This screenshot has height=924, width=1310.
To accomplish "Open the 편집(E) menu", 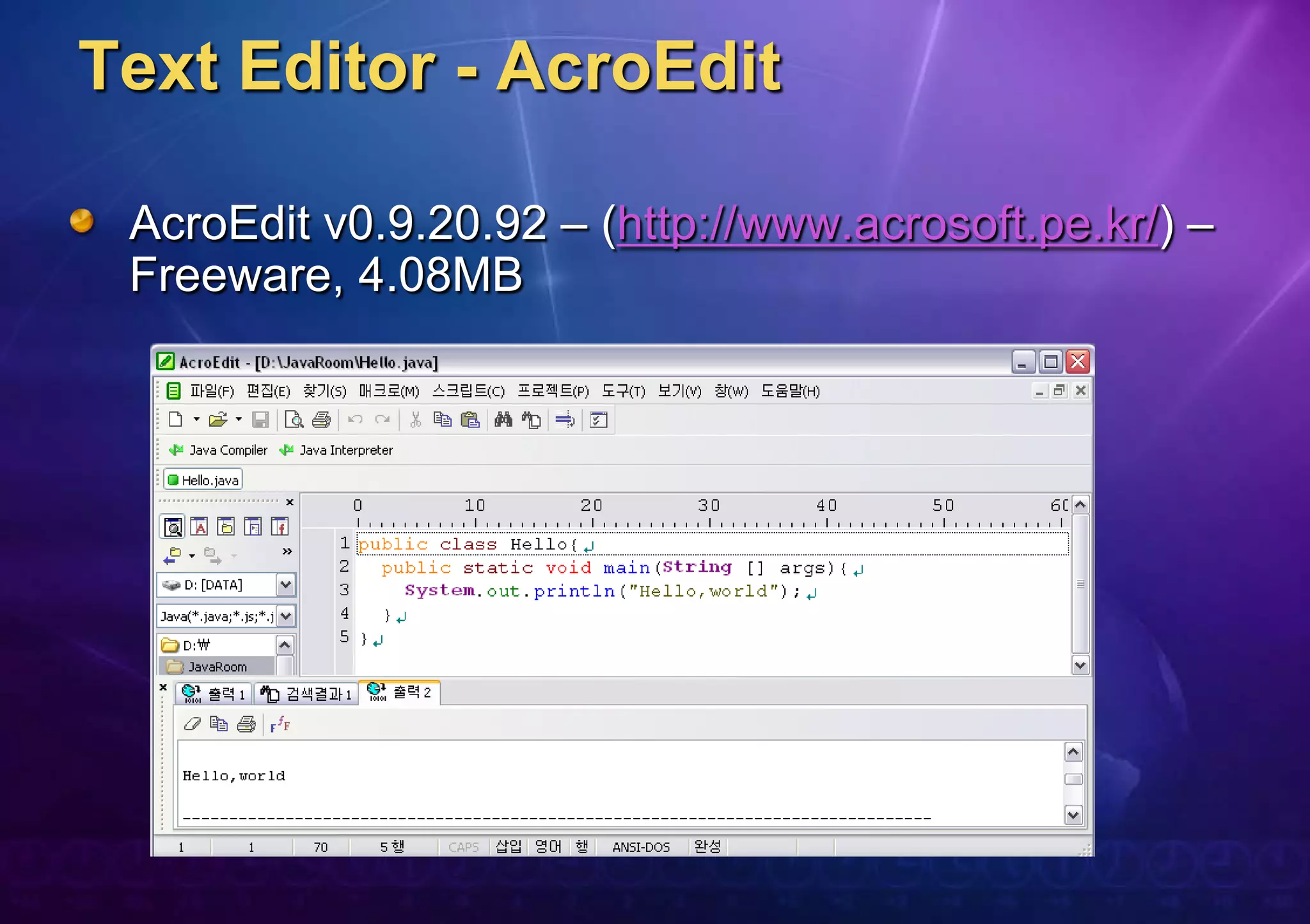I will click(x=268, y=391).
